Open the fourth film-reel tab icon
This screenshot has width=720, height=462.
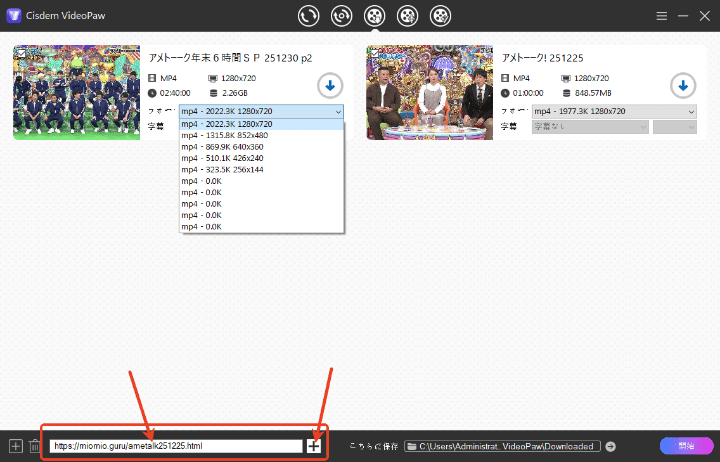pyautogui.click(x=407, y=16)
